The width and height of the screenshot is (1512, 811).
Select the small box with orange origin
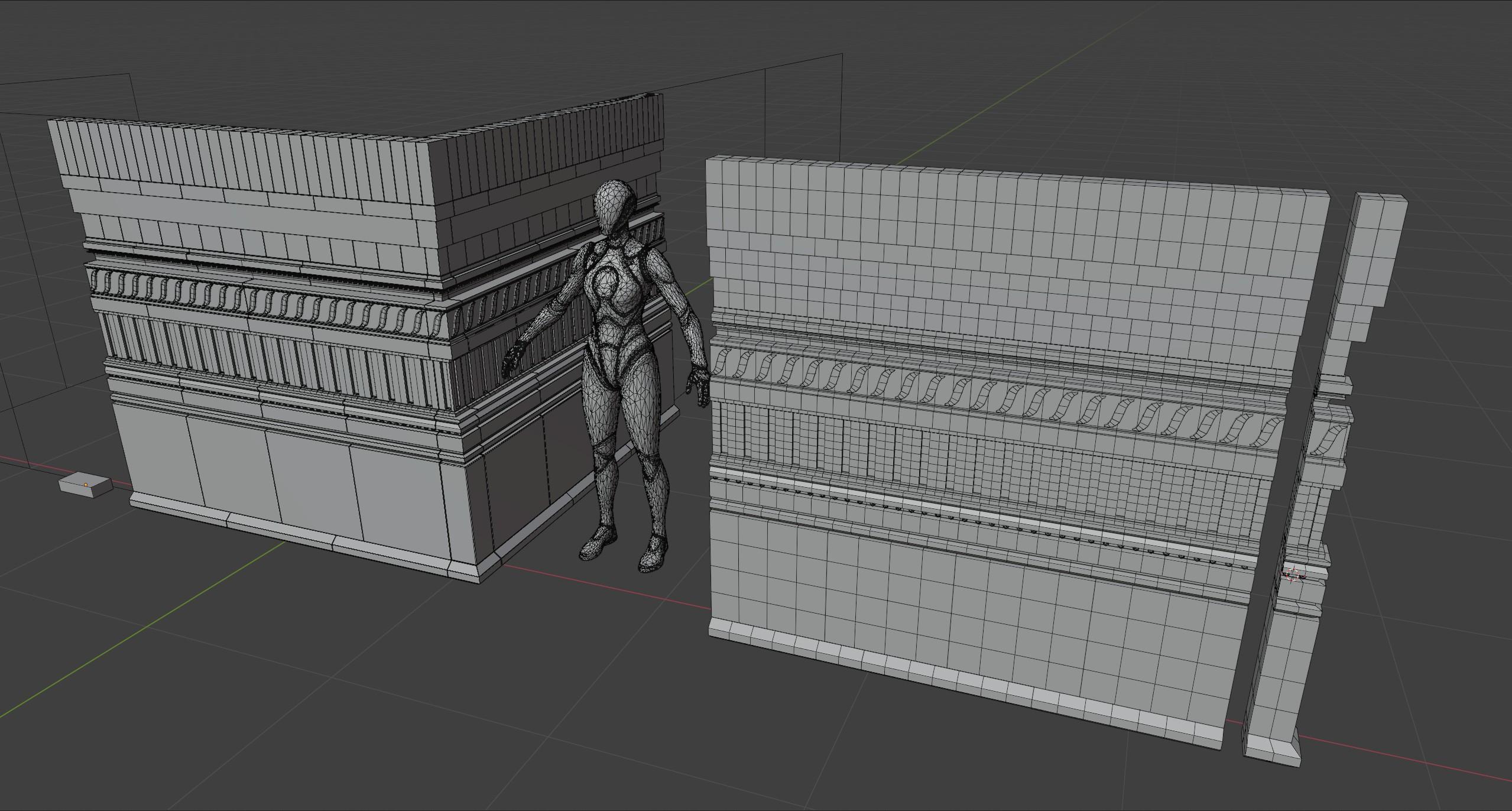pyautogui.click(x=85, y=485)
